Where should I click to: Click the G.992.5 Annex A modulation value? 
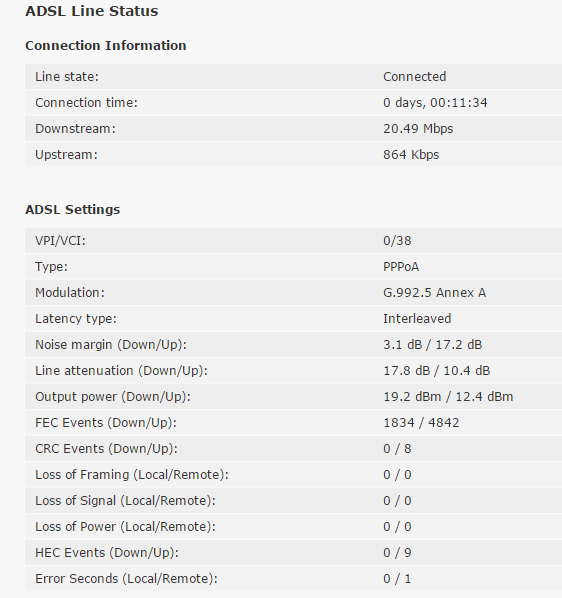(434, 293)
